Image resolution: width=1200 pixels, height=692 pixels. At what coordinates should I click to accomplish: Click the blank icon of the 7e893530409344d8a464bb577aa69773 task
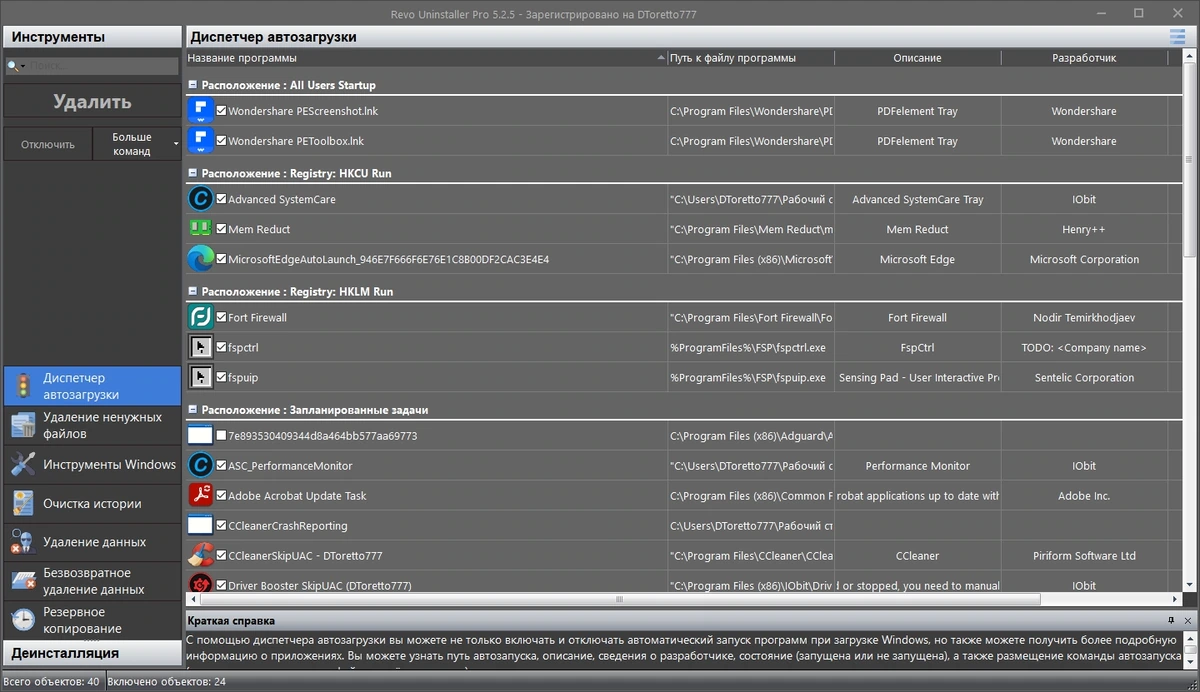point(201,436)
